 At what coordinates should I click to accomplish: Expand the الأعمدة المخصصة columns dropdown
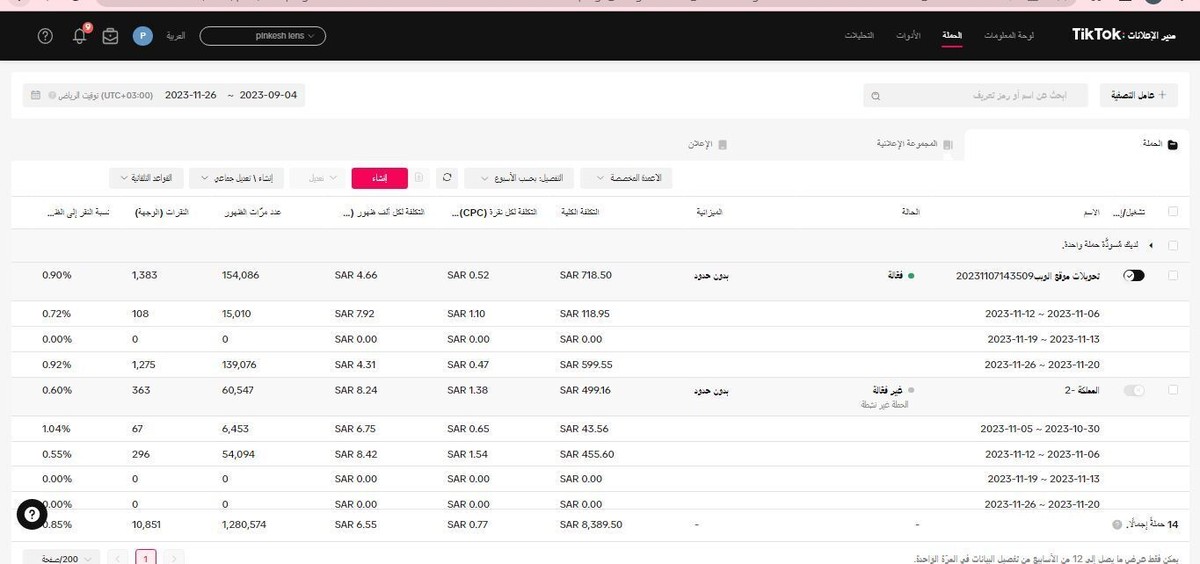click(x=627, y=178)
